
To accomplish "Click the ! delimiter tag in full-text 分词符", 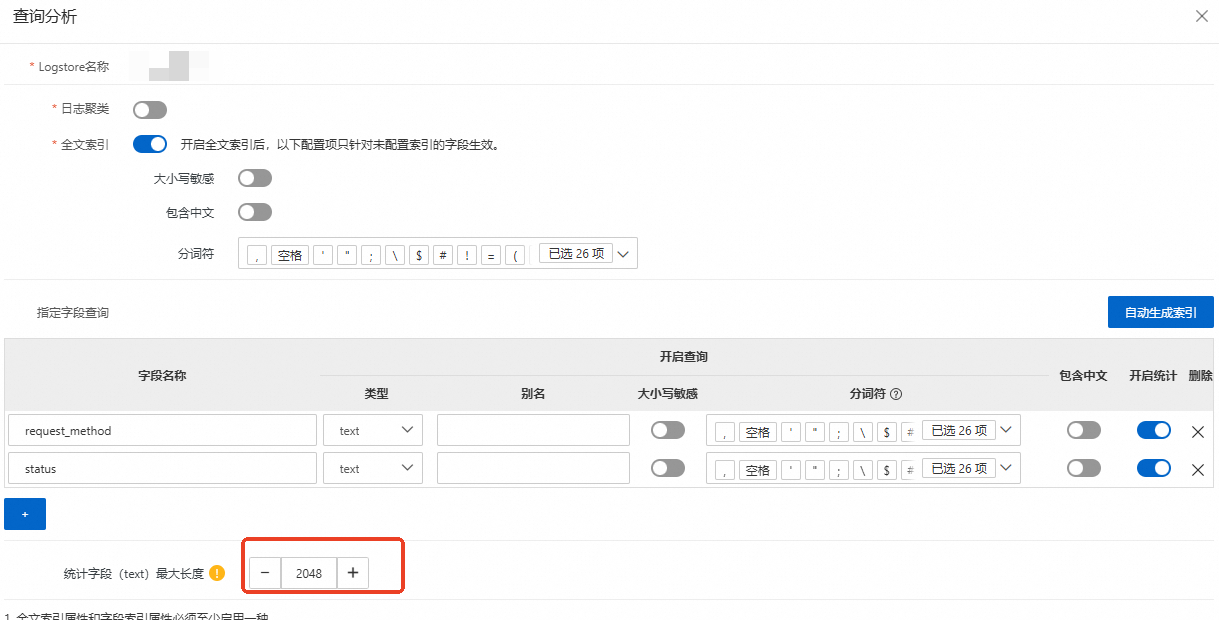I will pyautogui.click(x=467, y=255).
